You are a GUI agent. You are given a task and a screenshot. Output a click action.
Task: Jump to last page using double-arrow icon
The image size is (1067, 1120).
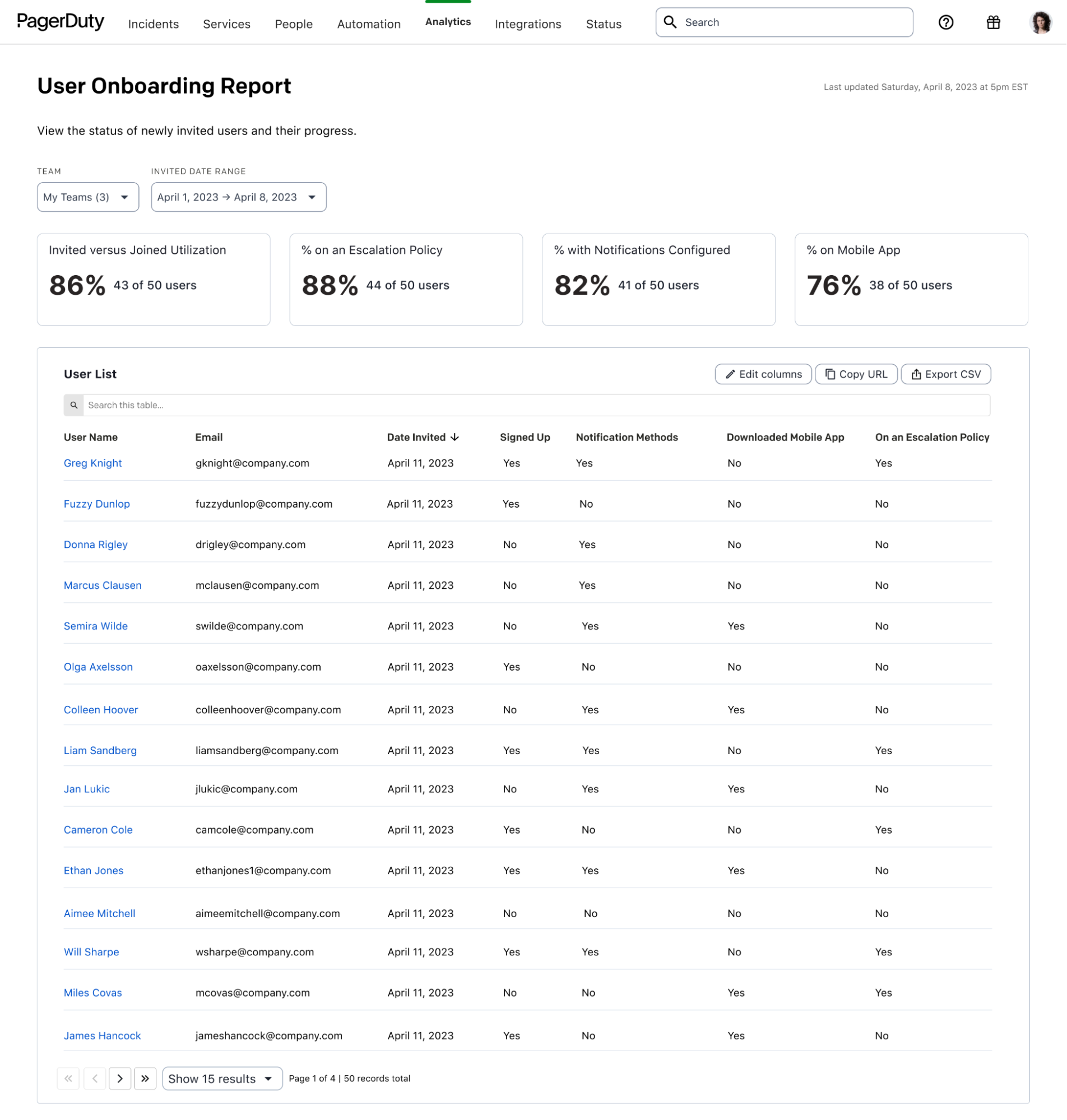[x=145, y=1078]
